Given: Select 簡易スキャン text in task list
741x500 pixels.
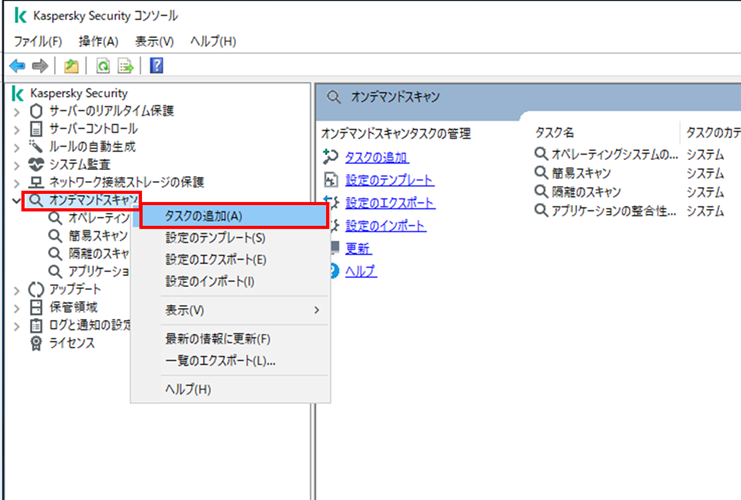Looking at the screenshot, I should [581, 173].
